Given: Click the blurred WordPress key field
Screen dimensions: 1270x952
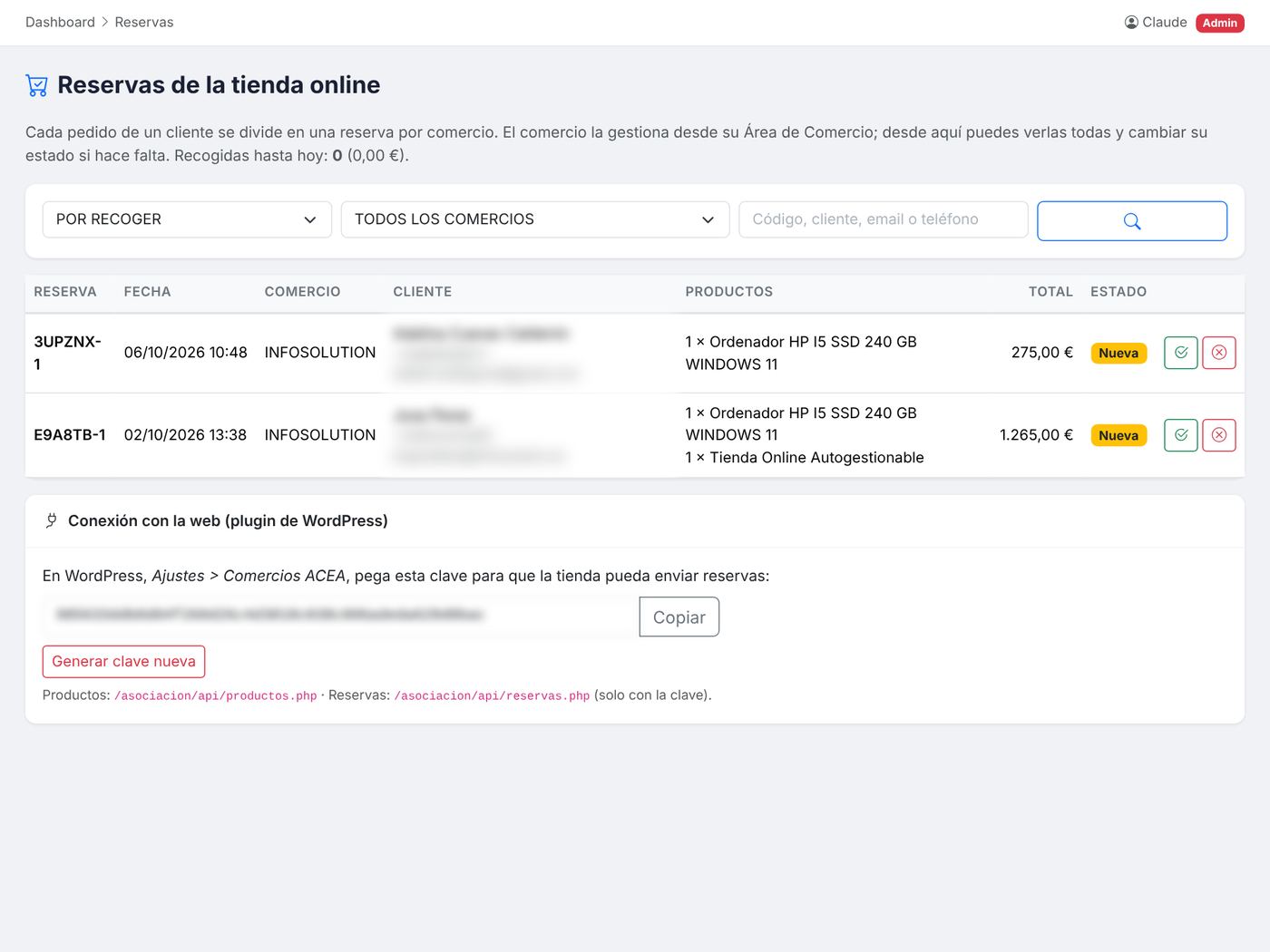Looking at the screenshot, I should pos(340,616).
